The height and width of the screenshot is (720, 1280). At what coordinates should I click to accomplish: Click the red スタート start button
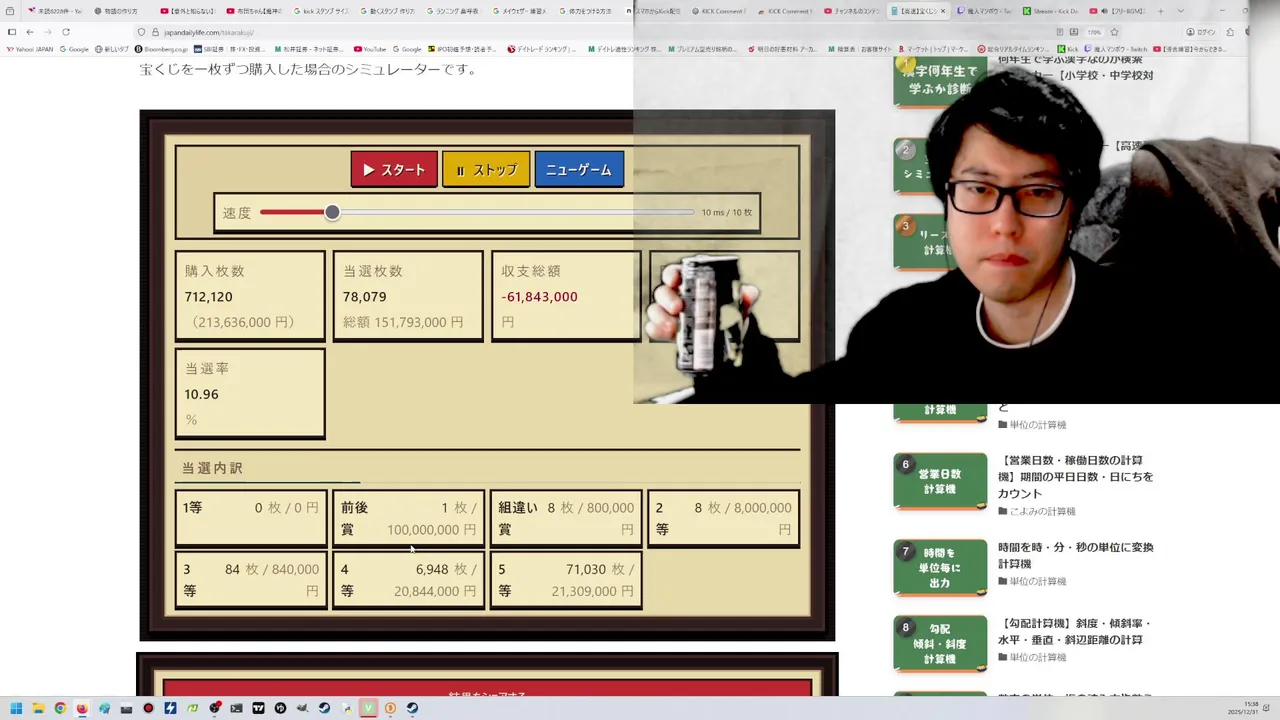[394, 170]
